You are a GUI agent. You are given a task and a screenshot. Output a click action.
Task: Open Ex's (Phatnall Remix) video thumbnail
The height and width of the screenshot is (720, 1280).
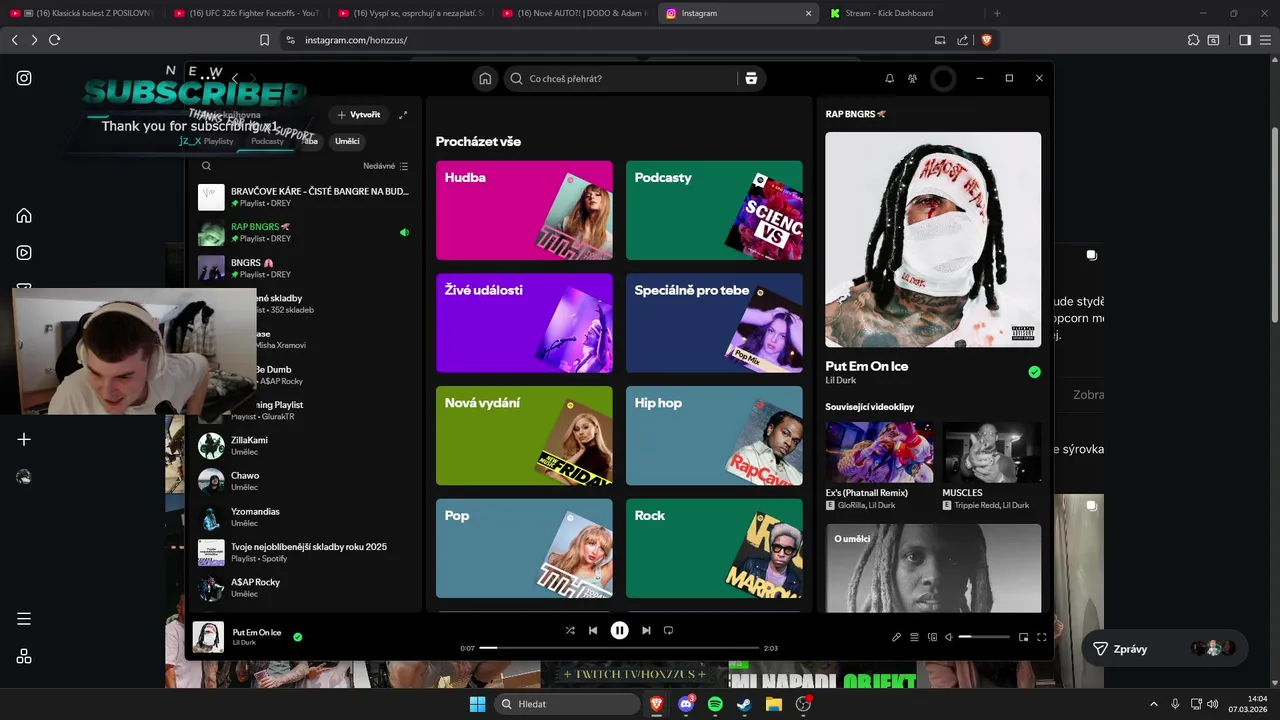(879, 452)
